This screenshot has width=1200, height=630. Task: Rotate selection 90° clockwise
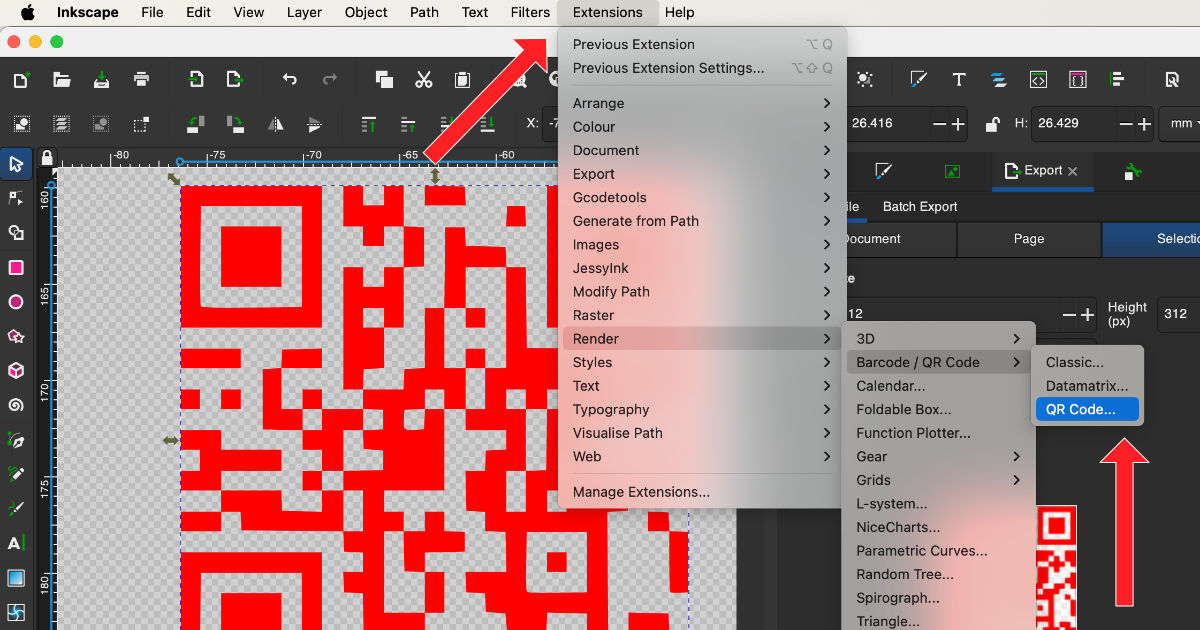tap(236, 124)
